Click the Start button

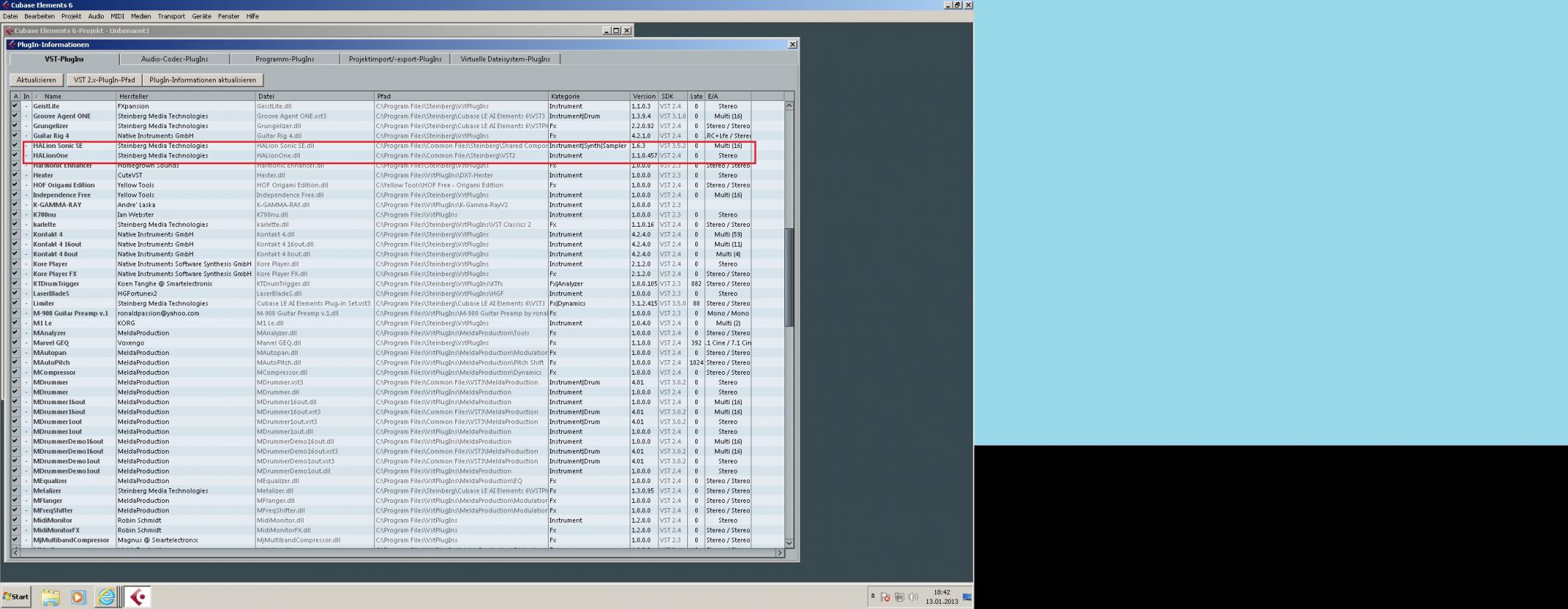point(16,597)
